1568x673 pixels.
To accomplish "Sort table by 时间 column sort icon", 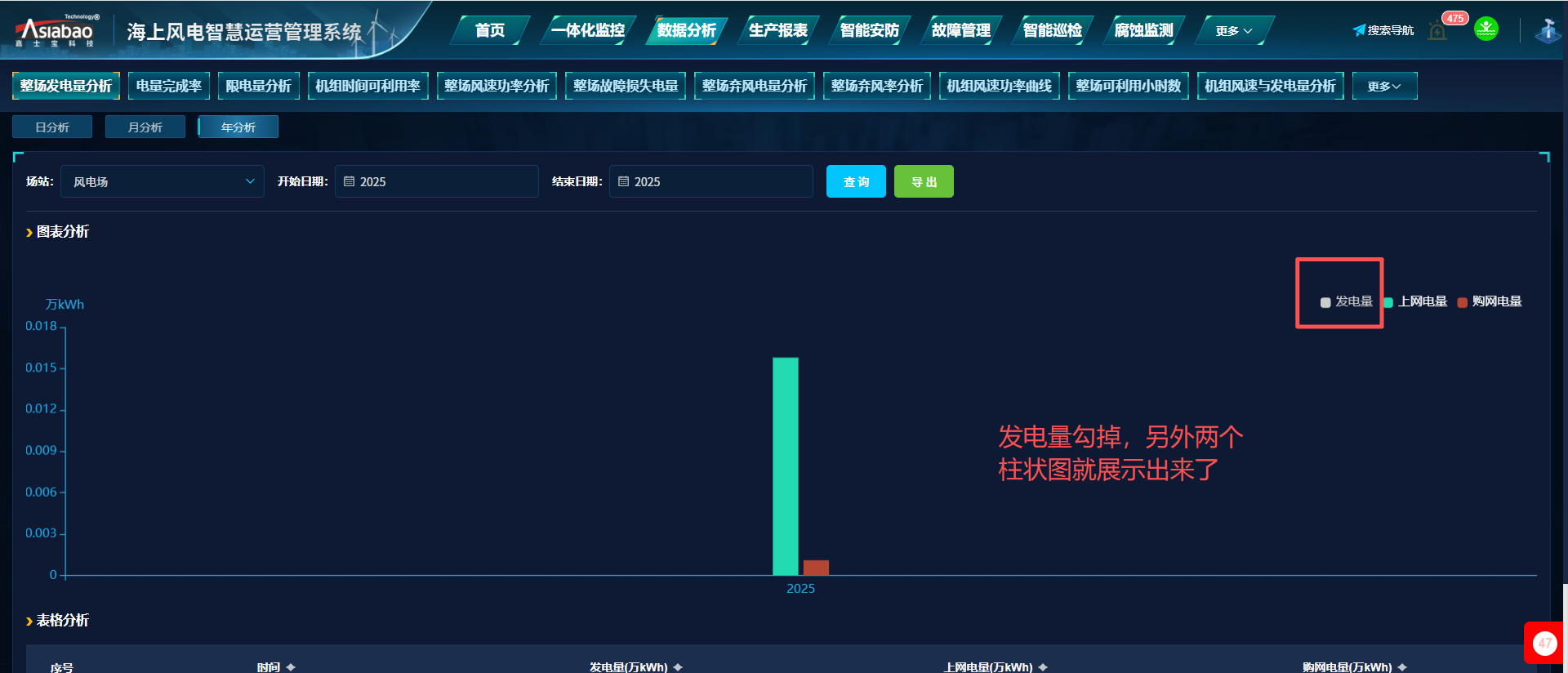I will 291,667.
